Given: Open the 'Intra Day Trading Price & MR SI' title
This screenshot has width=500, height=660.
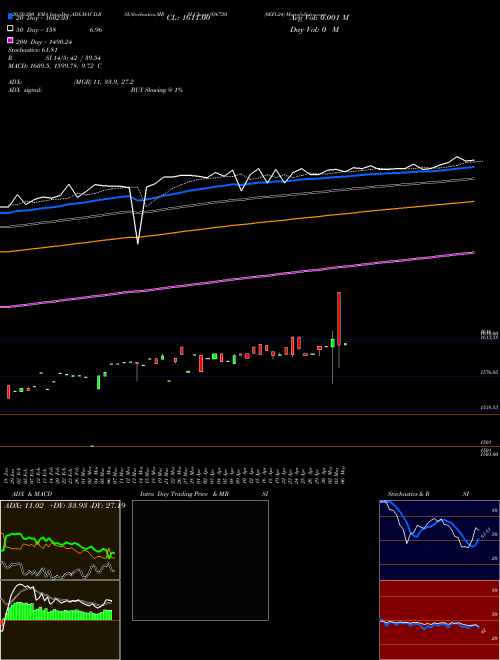Looking at the screenshot, I should (204, 494).
